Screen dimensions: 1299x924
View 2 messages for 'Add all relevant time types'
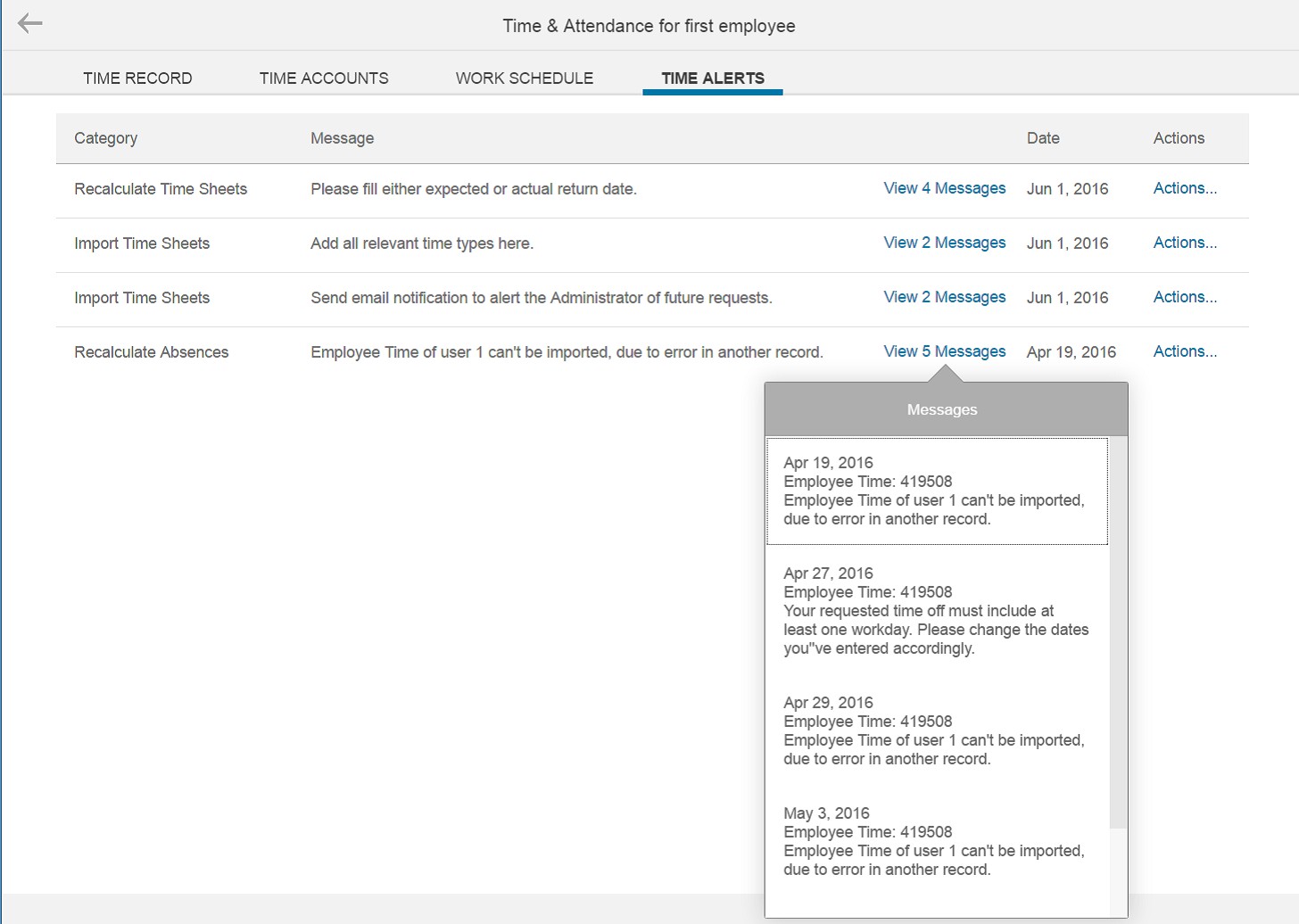pyautogui.click(x=944, y=243)
